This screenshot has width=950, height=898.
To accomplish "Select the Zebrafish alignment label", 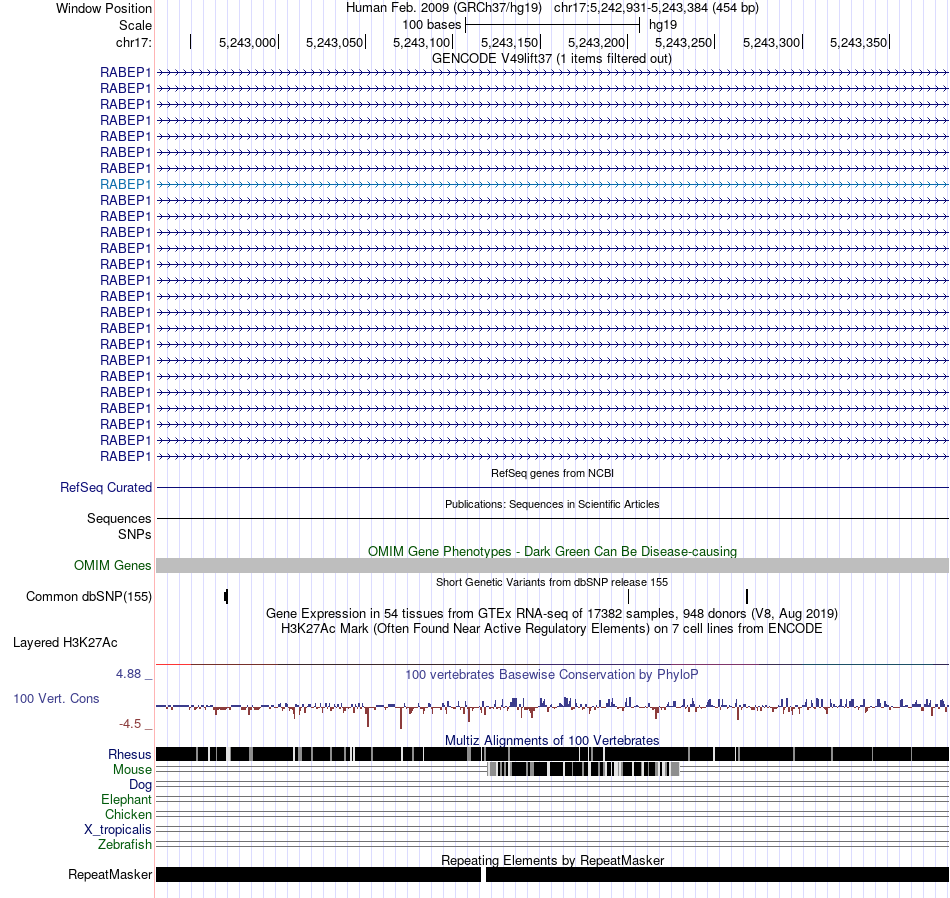I will point(125,844).
